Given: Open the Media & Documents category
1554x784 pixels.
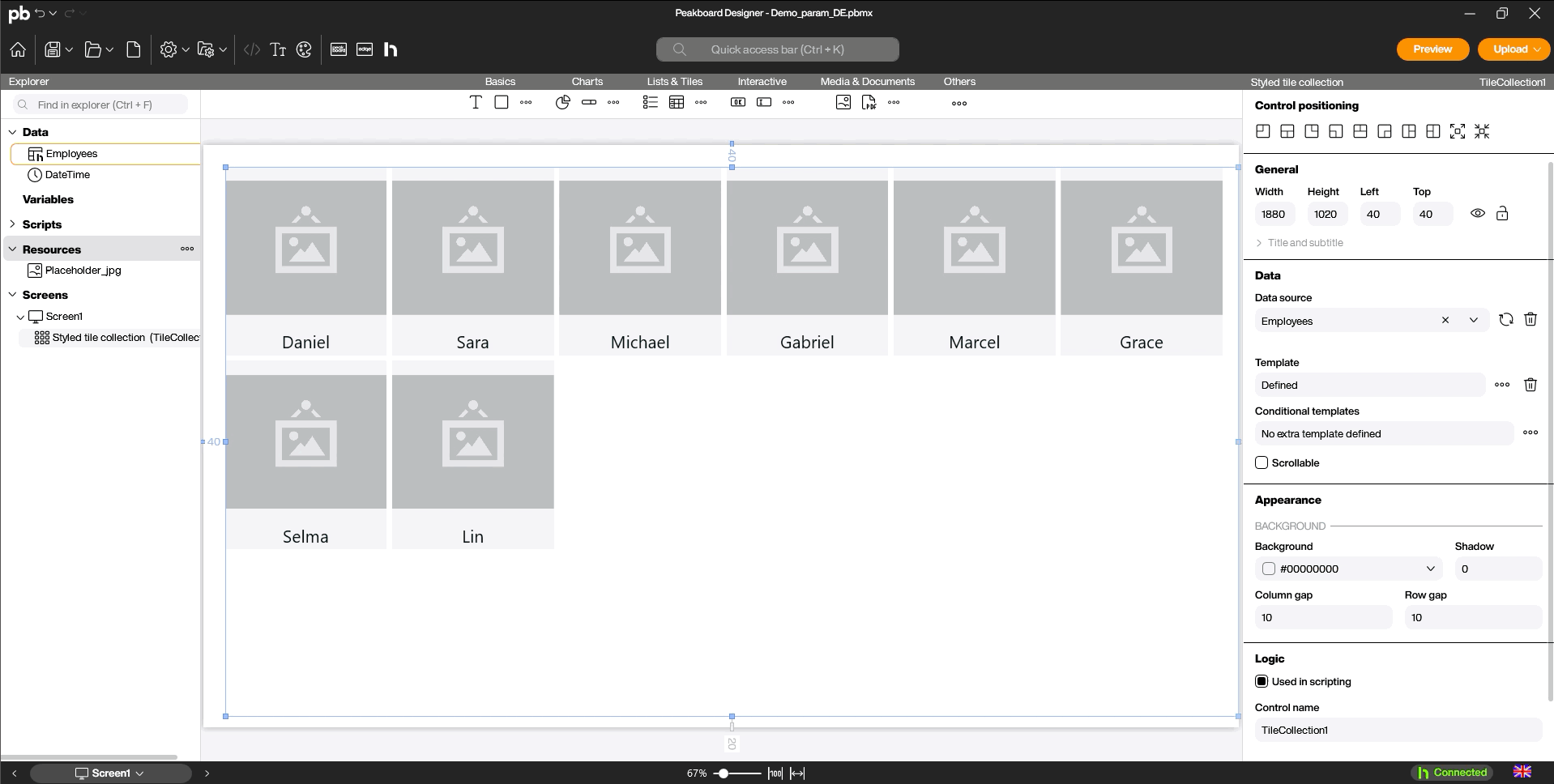Looking at the screenshot, I should [x=867, y=82].
